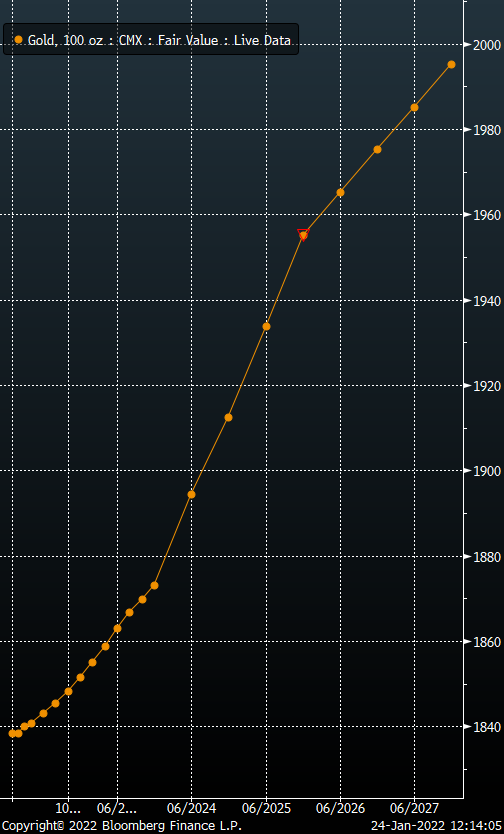Screen dimensions: 504x834
Task: Click the 06/2027 x-axis label
Action: 415,808
